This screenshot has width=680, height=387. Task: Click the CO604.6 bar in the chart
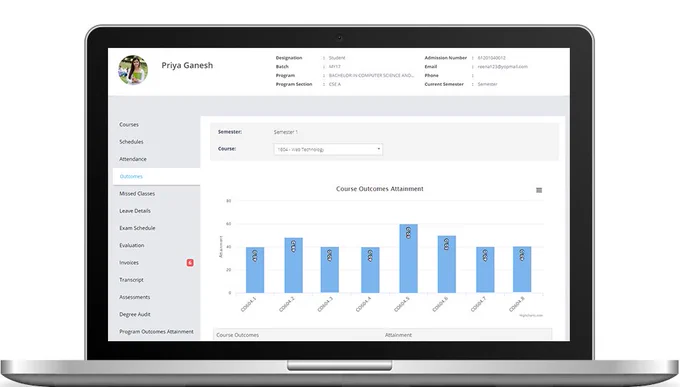click(x=447, y=264)
